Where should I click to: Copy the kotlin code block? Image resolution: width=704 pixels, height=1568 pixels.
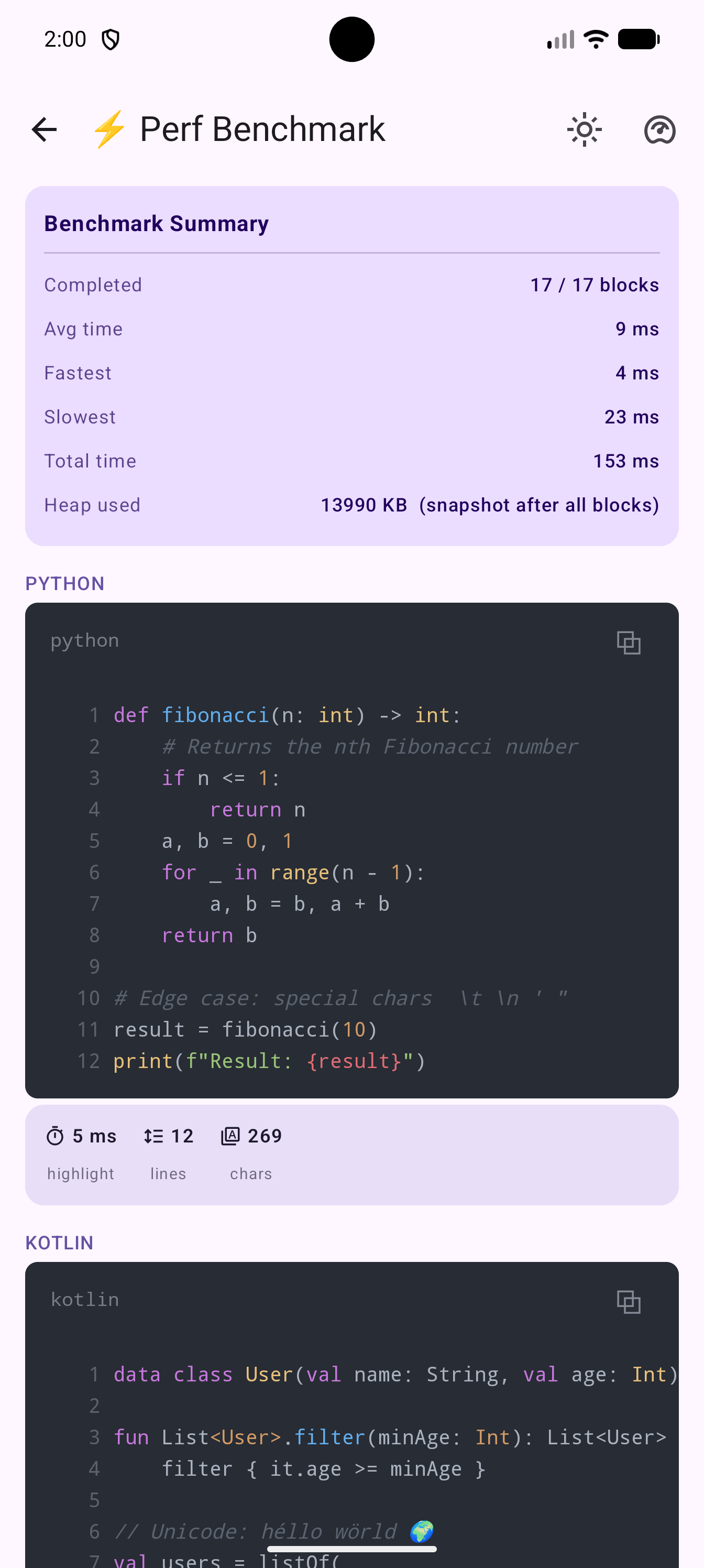click(628, 1301)
